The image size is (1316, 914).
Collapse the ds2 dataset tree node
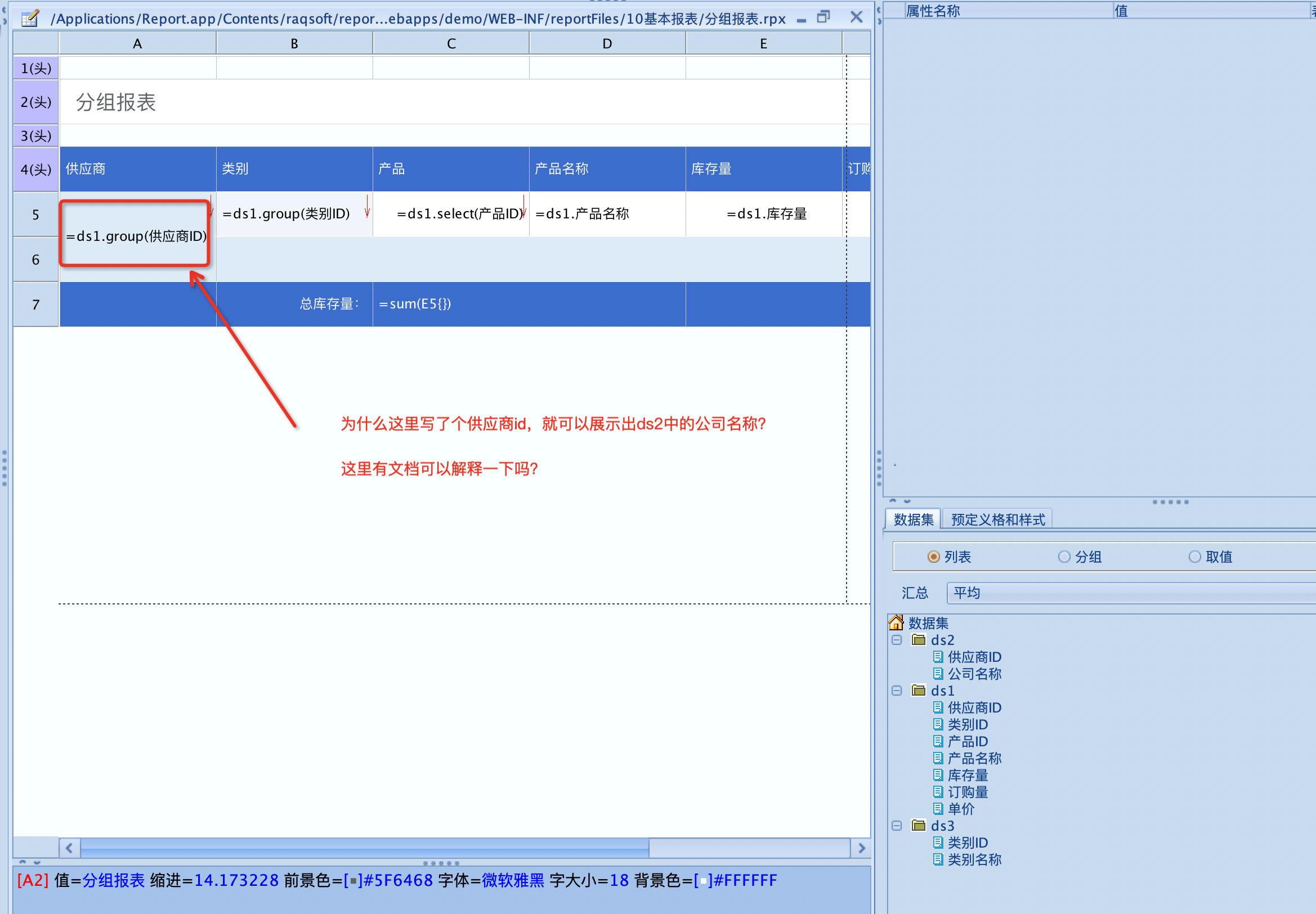pos(897,640)
